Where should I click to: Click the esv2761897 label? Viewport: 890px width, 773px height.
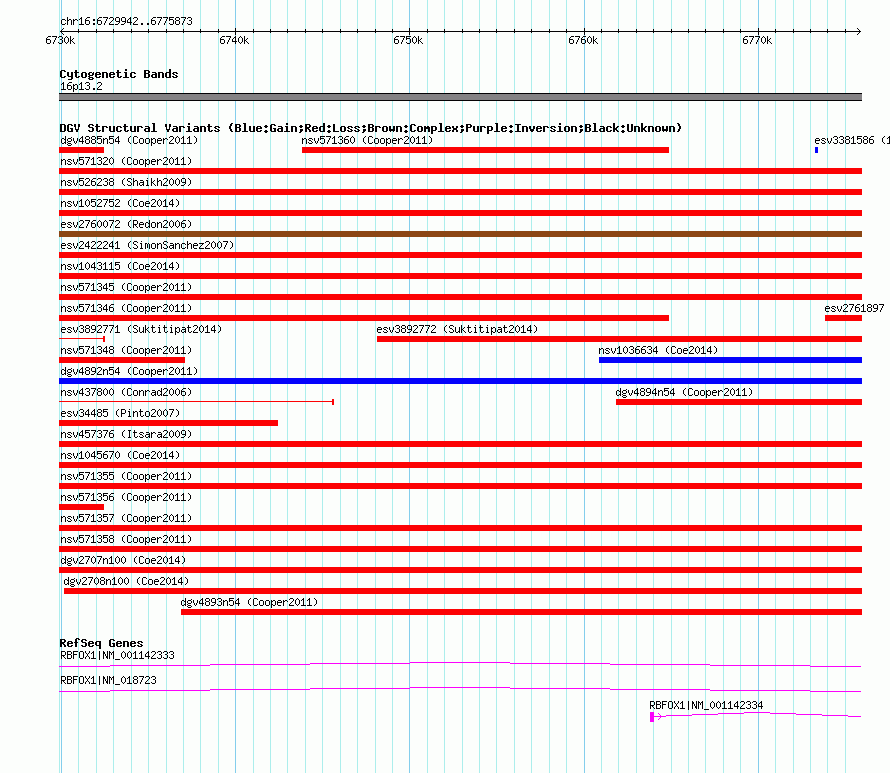pyautogui.click(x=854, y=308)
